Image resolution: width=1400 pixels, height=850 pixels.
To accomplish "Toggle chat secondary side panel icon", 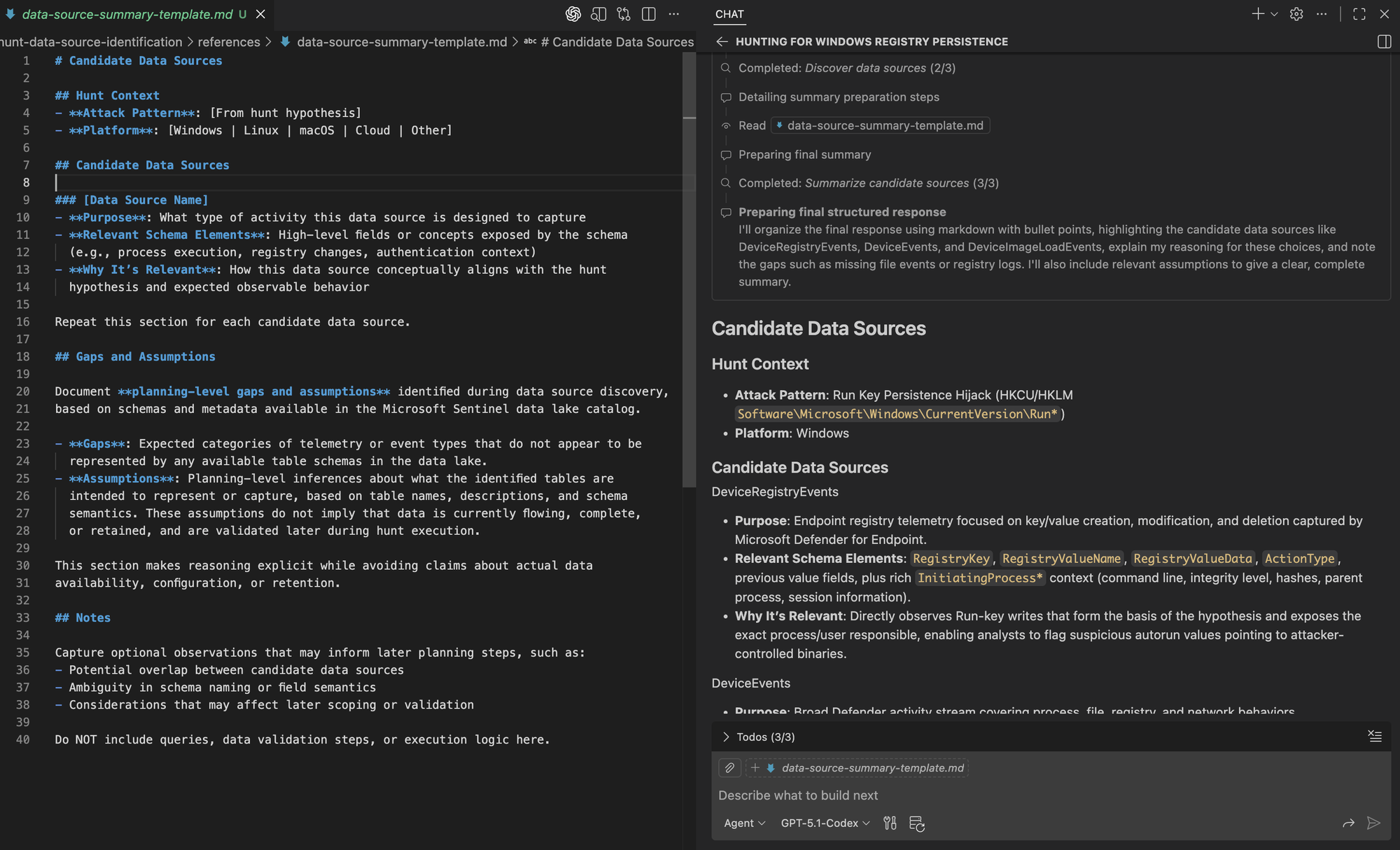I will pos(1384,42).
